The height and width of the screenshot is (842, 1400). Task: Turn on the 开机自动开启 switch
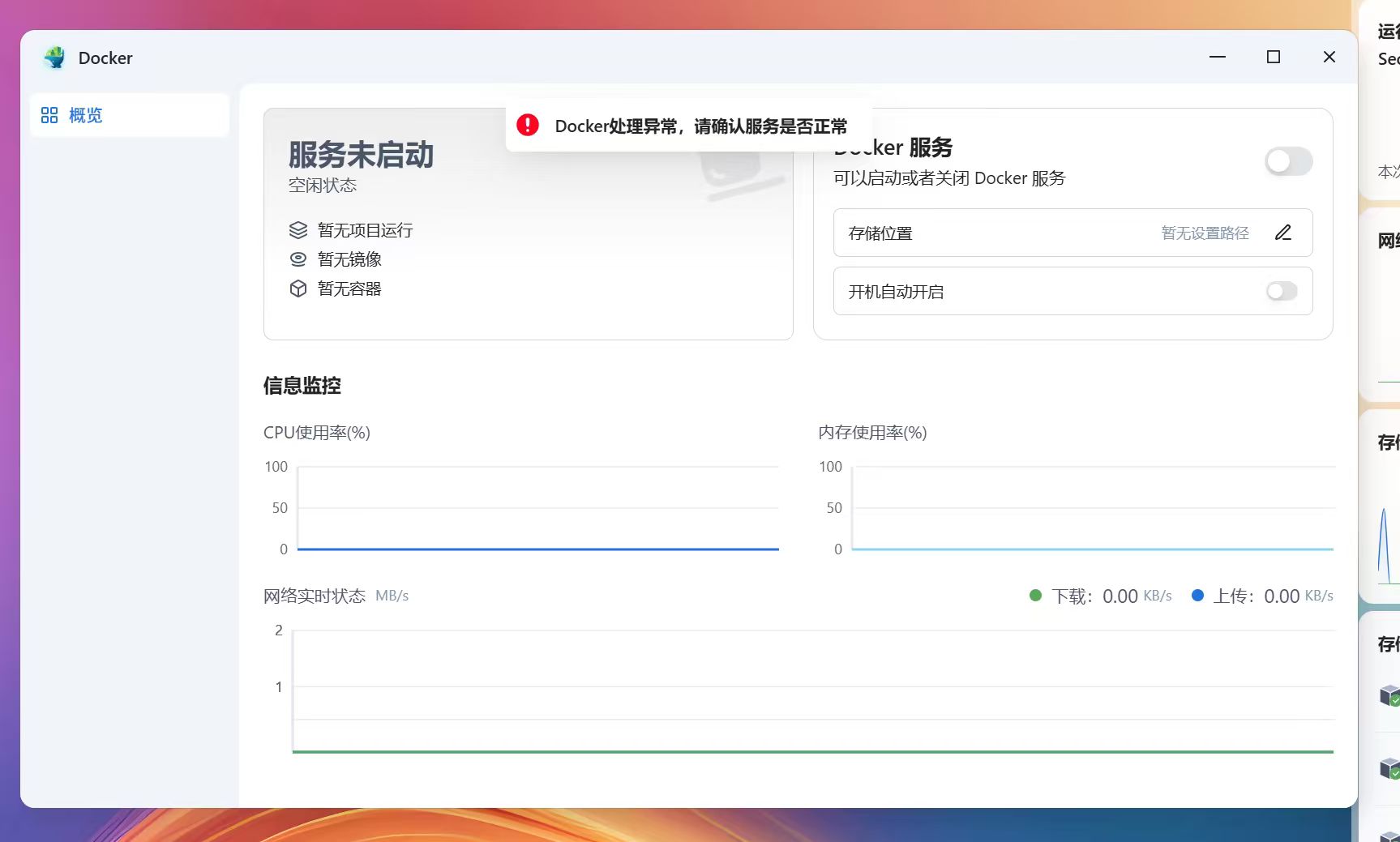click(x=1281, y=291)
